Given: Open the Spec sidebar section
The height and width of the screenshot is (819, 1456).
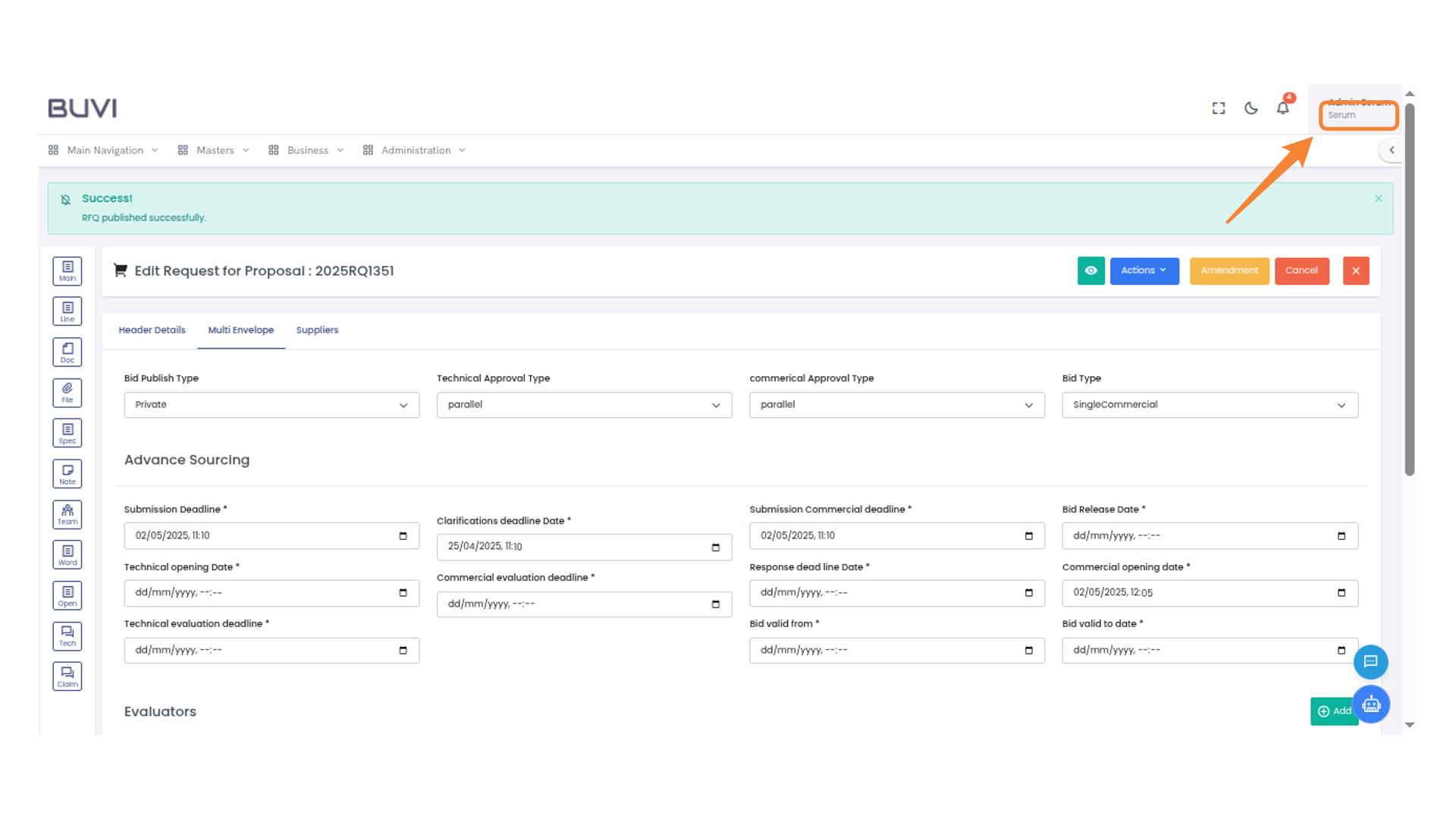Looking at the screenshot, I should (x=67, y=433).
